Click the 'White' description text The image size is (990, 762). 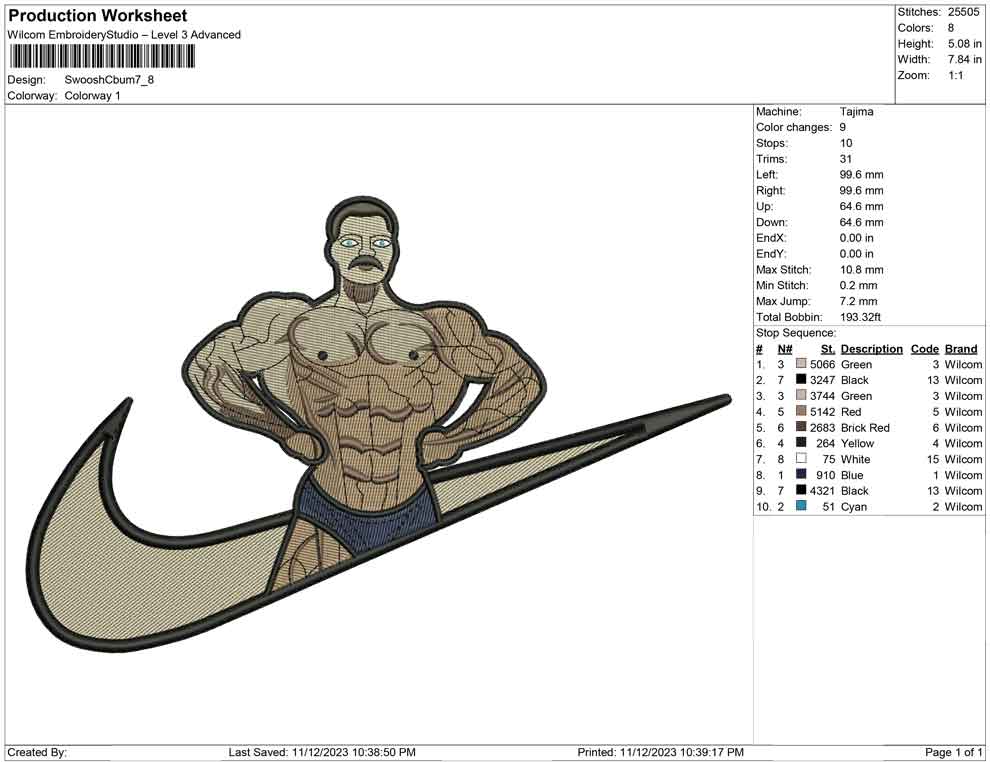pos(856,459)
